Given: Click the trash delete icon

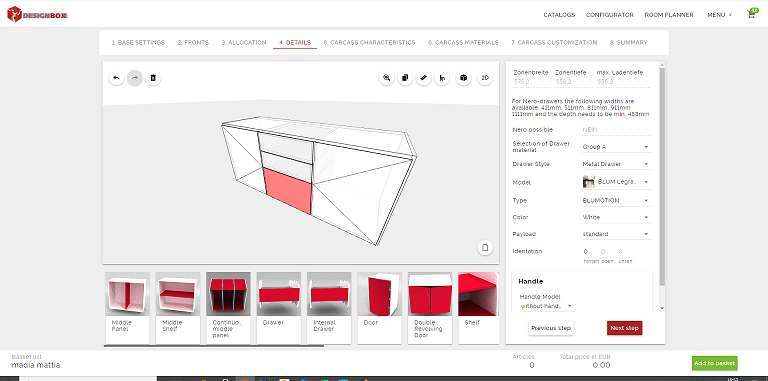Looking at the screenshot, I should pyautogui.click(x=153, y=78).
